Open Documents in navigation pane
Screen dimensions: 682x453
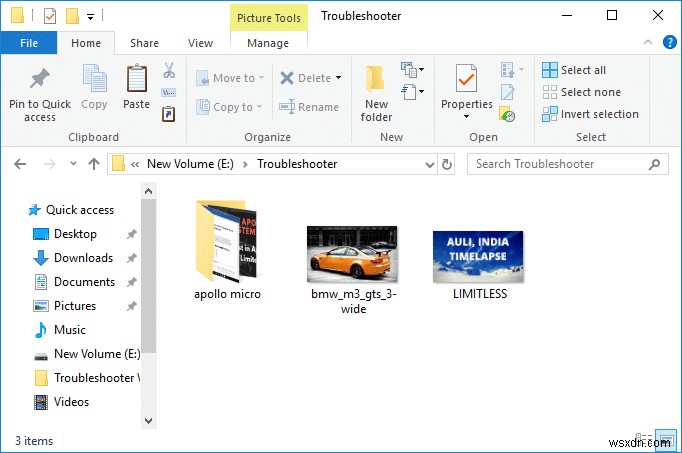pos(74,282)
